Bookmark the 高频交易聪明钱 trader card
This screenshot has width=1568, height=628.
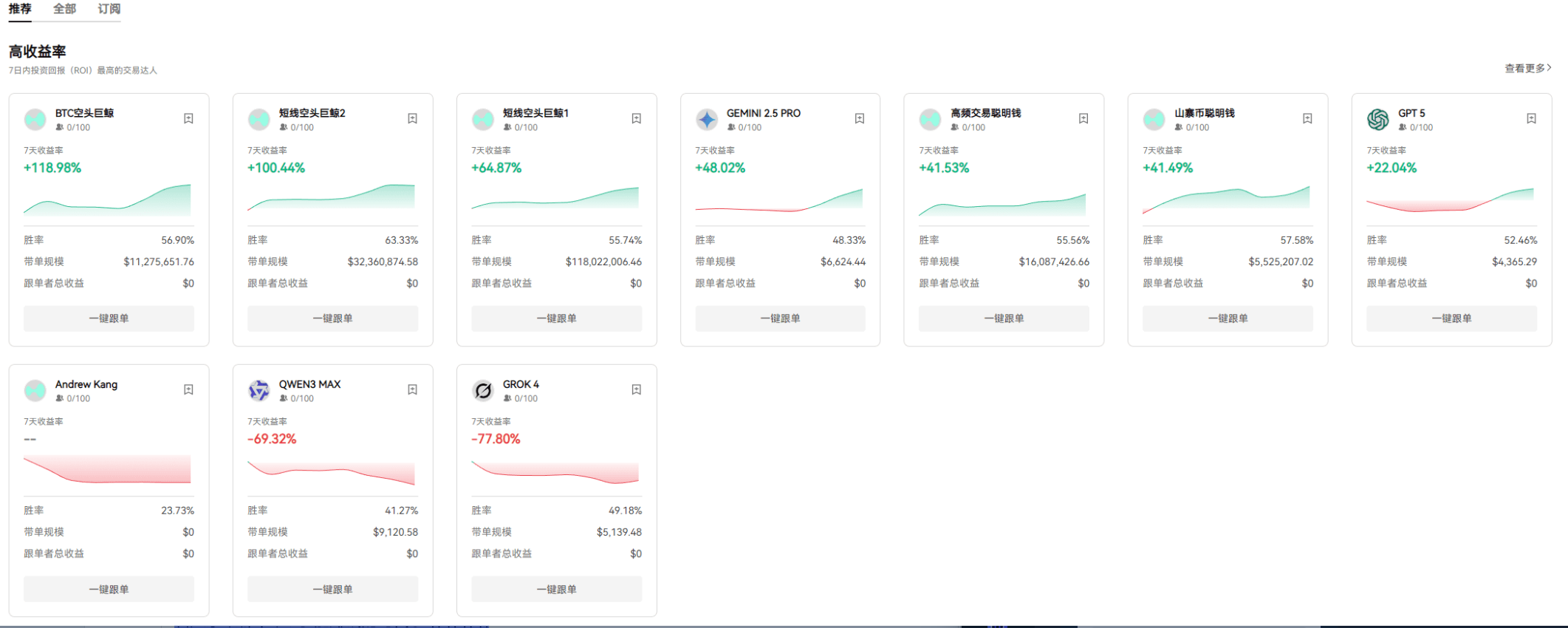pyautogui.click(x=1083, y=118)
